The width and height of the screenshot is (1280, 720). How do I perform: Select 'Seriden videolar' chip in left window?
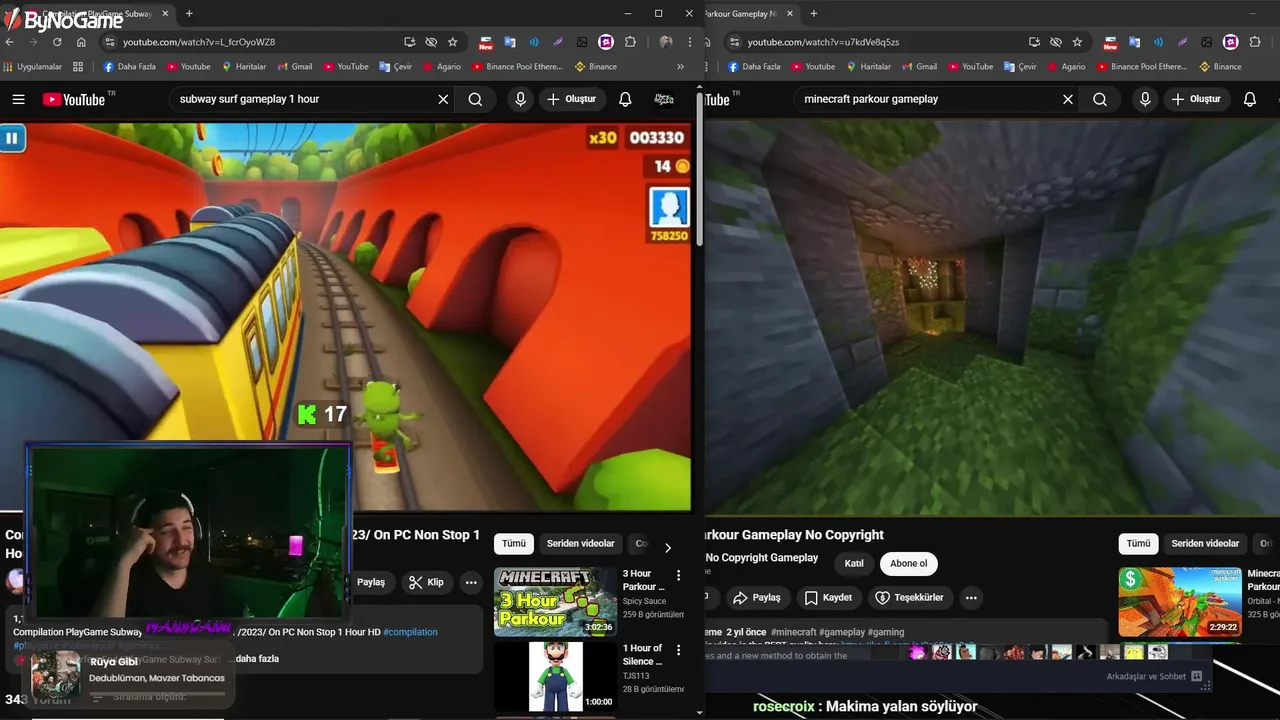(580, 544)
